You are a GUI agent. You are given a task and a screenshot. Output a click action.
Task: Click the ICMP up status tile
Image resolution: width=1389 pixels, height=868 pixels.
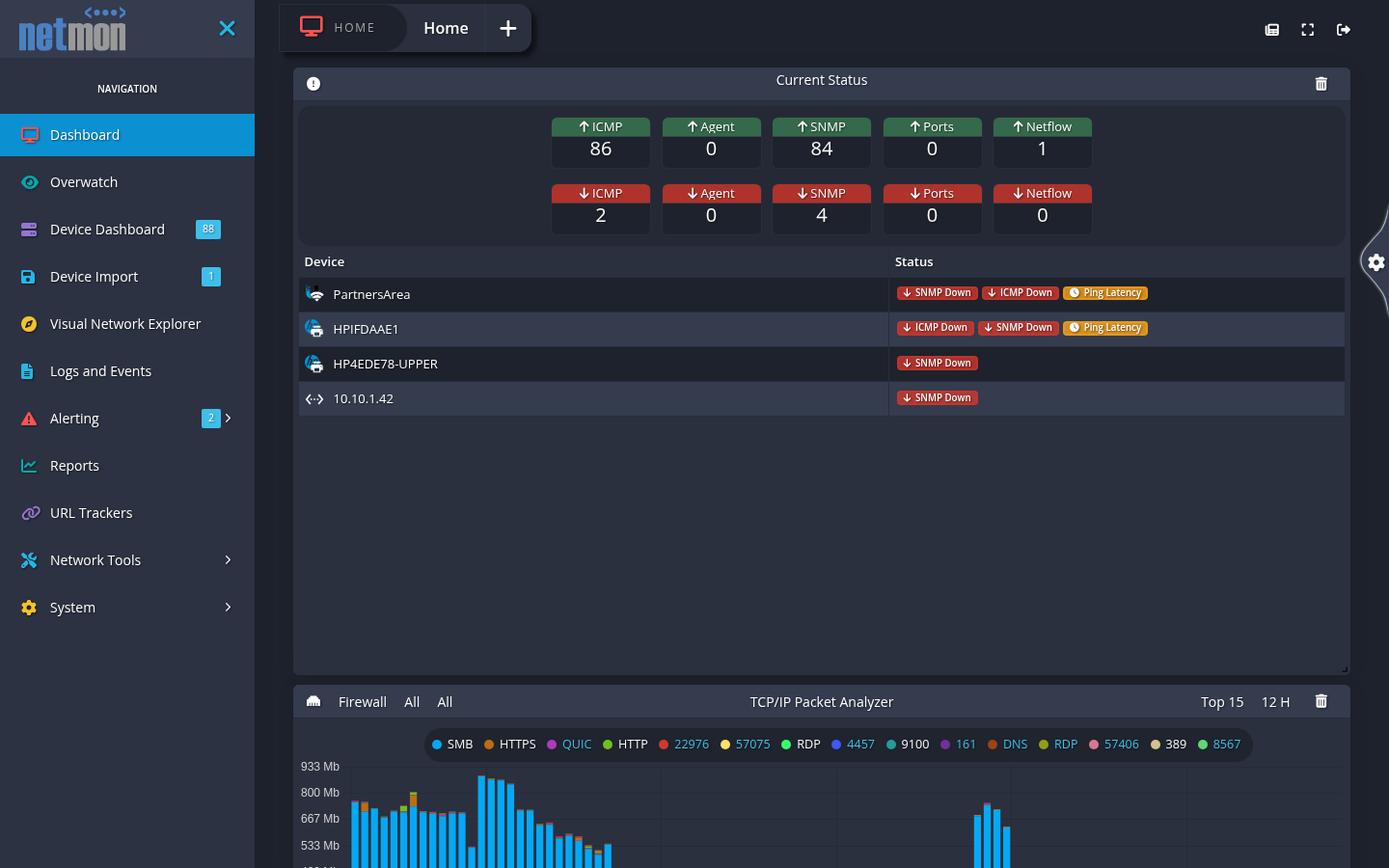(601, 142)
